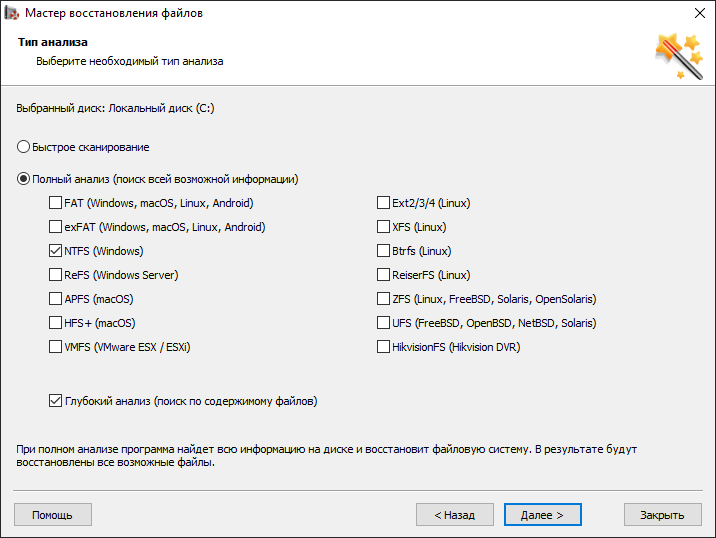Toggle VMFS (VMware ESX / ESXi) checkbox
The height and width of the screenshot is (538, 716).
pyautogui.click(x=55, y=347)
